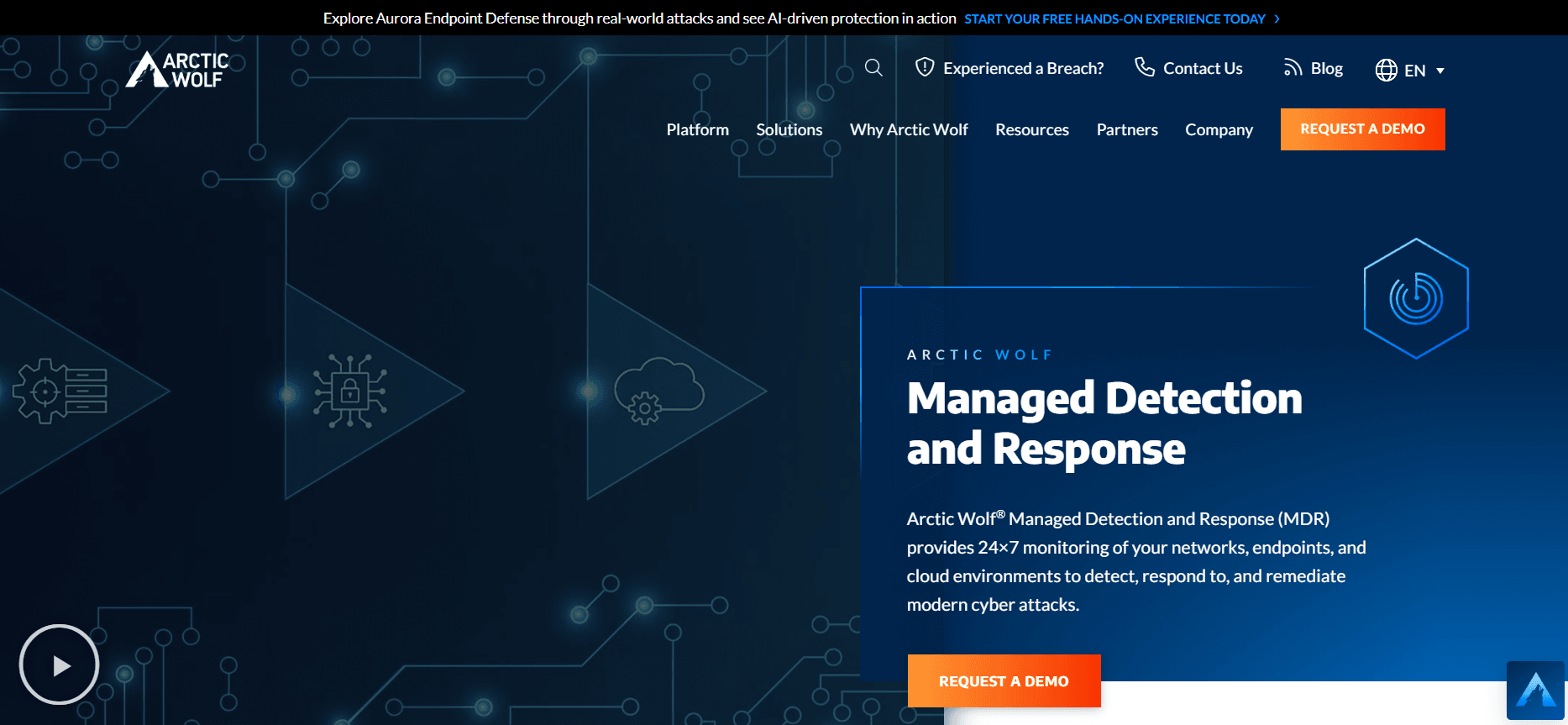Click the Arctic Wolf logo
This screenshot has width=1568, height=725.
(177, 70)
